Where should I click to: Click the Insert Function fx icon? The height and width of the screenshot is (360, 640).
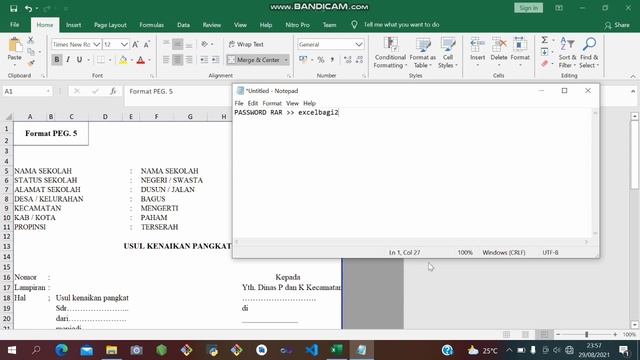click(113, 91)
